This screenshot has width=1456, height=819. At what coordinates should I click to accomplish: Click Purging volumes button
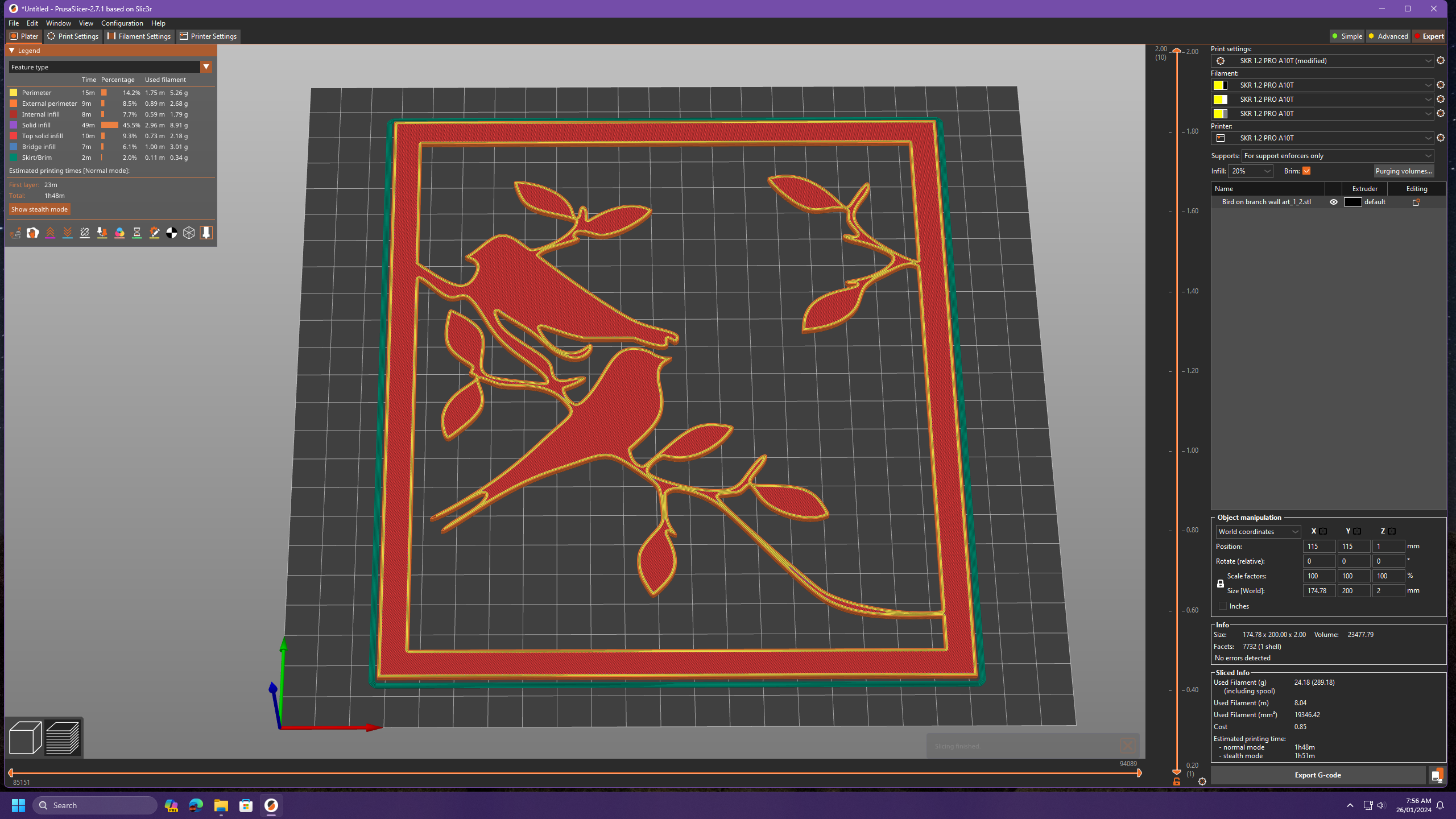pos(1403,171)
